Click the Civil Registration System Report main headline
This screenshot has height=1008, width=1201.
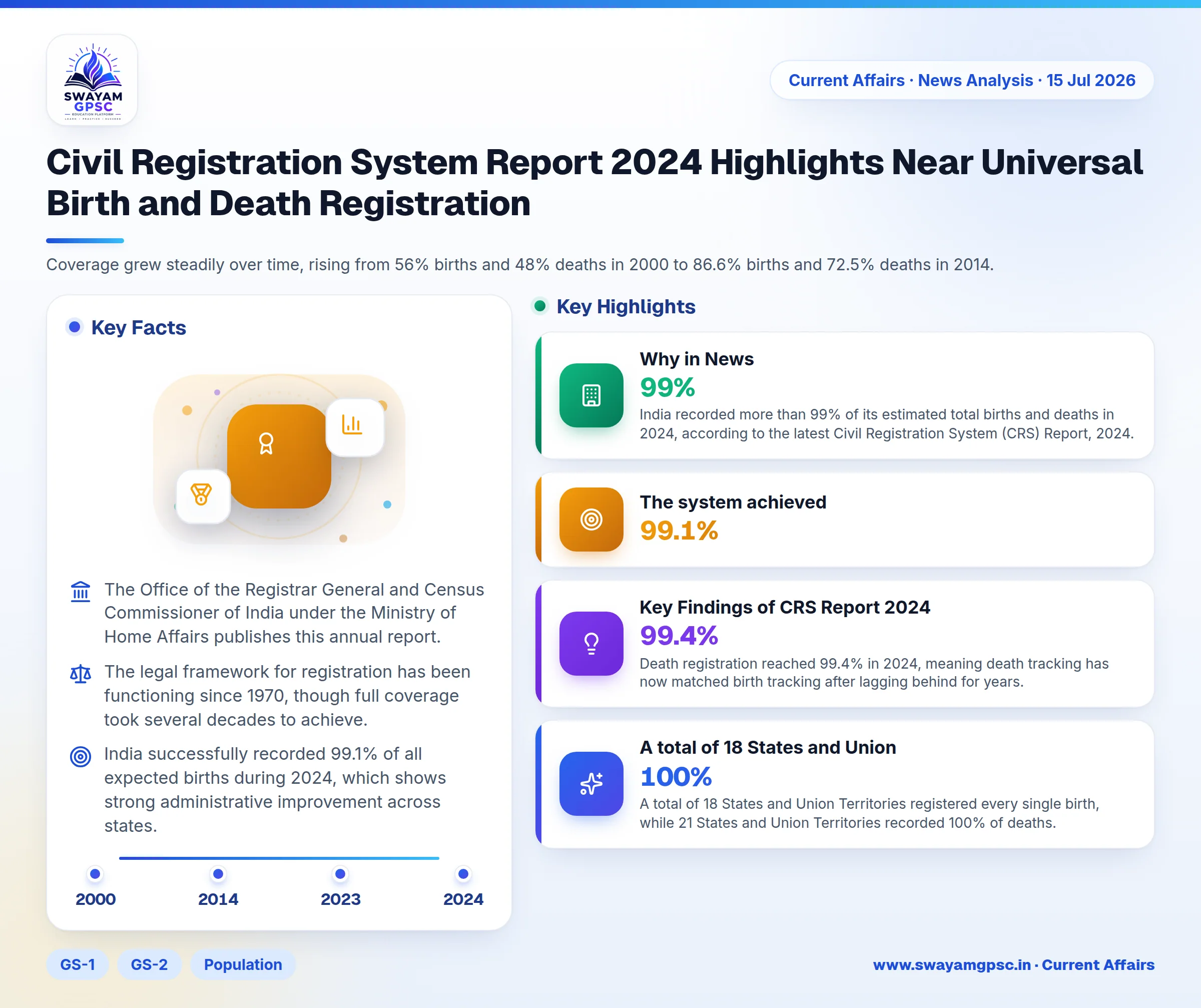(595, 183)
